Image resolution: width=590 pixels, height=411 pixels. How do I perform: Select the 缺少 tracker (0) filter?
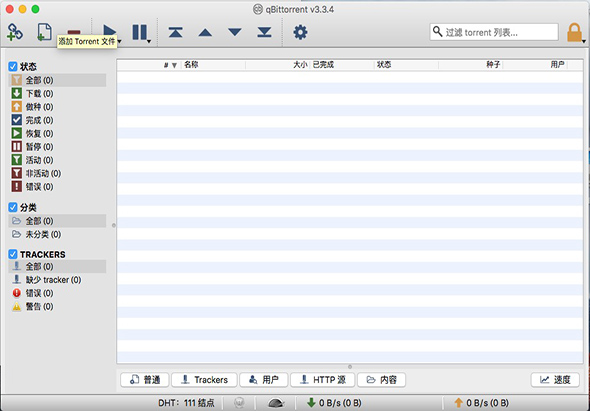[57, 280]
